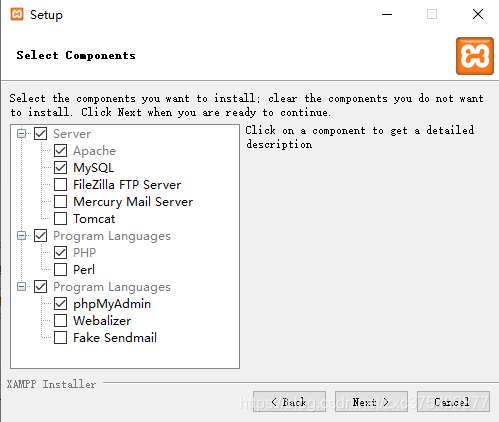Collapse the first Program Languages group
The width and height of the screenshot is (499, 422).
click(22, 236)
